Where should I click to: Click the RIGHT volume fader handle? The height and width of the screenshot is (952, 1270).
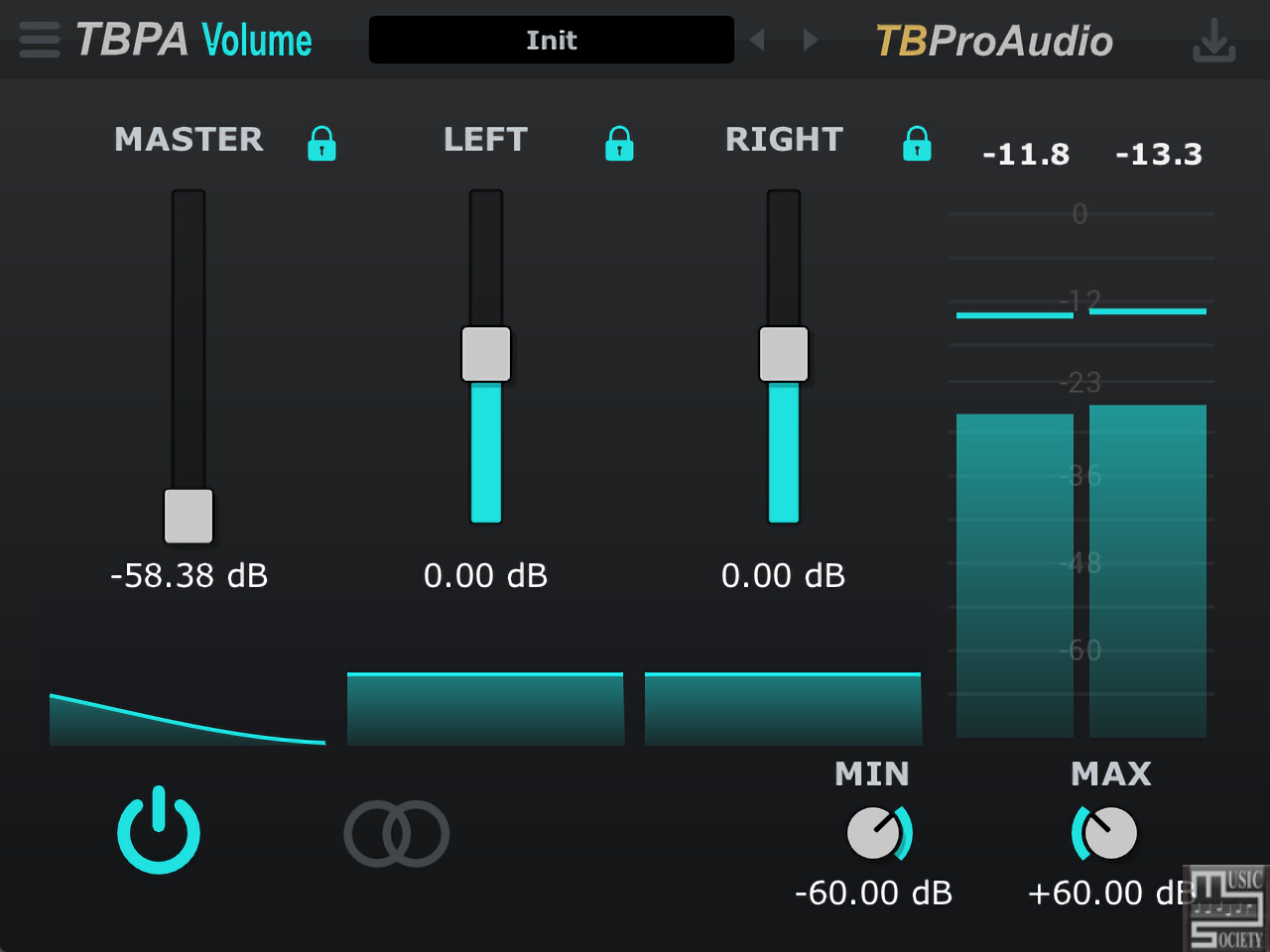coord(784,354)
